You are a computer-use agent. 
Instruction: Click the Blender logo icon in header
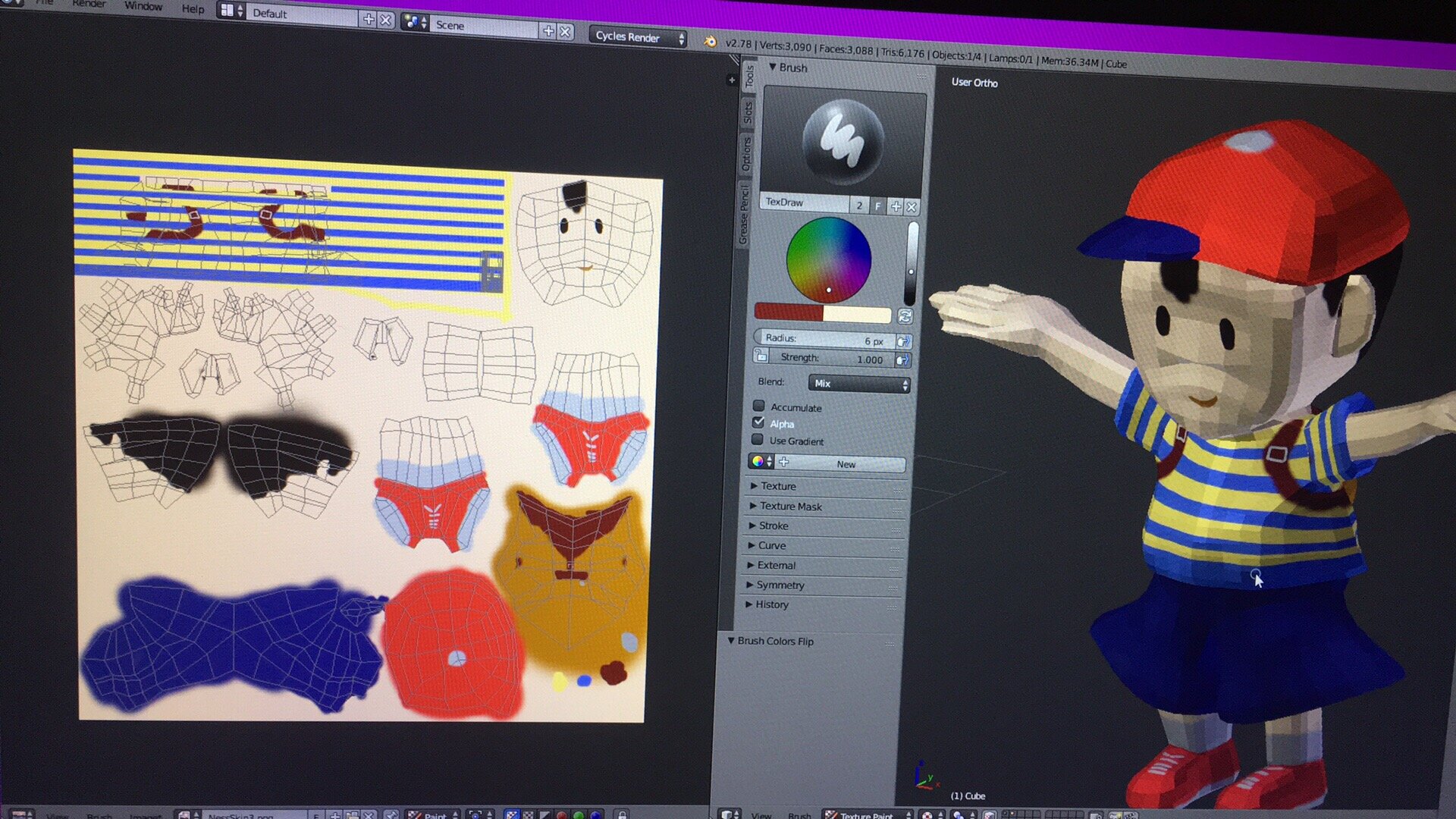(x=710, y=42)
